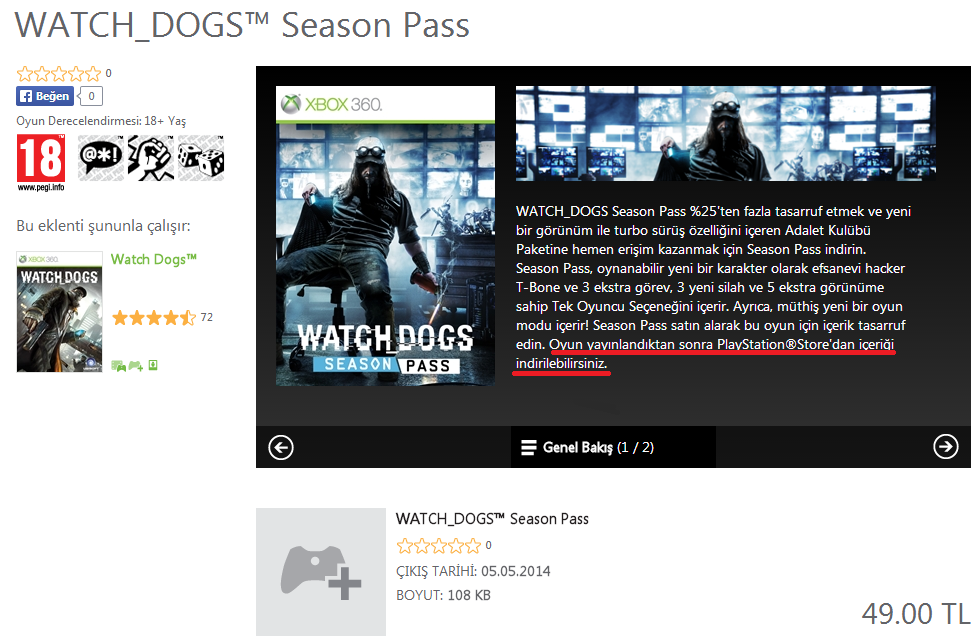972x636 pixels.
Task: Click the violence content descriptor icon
Action: pyautogui.click(x=151, y=157)
